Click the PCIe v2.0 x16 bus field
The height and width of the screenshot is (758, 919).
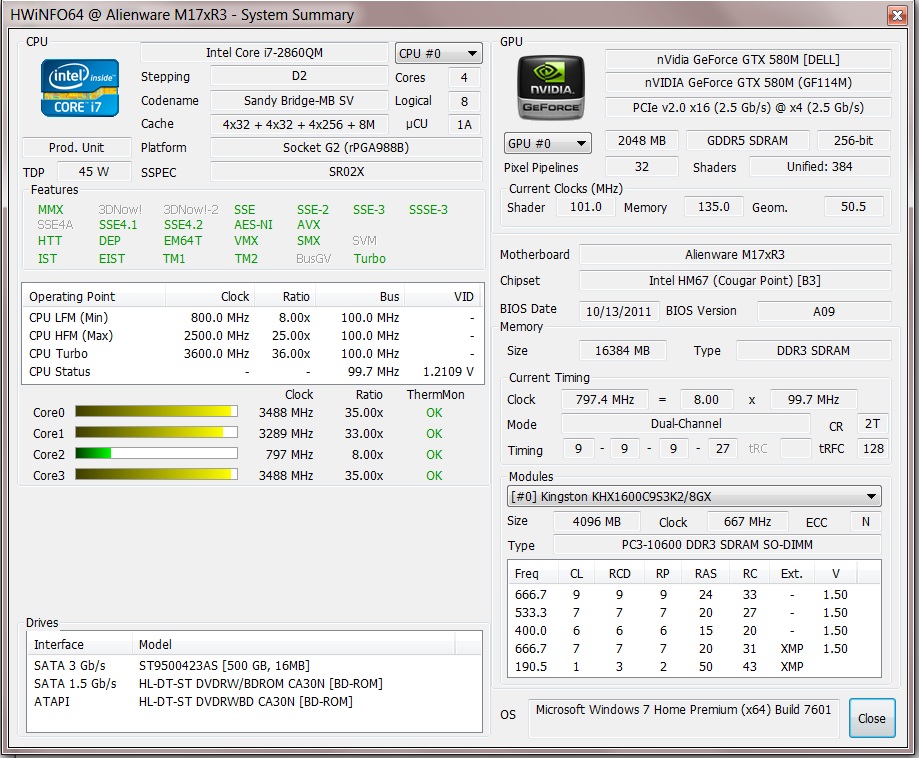click(748, 107)
